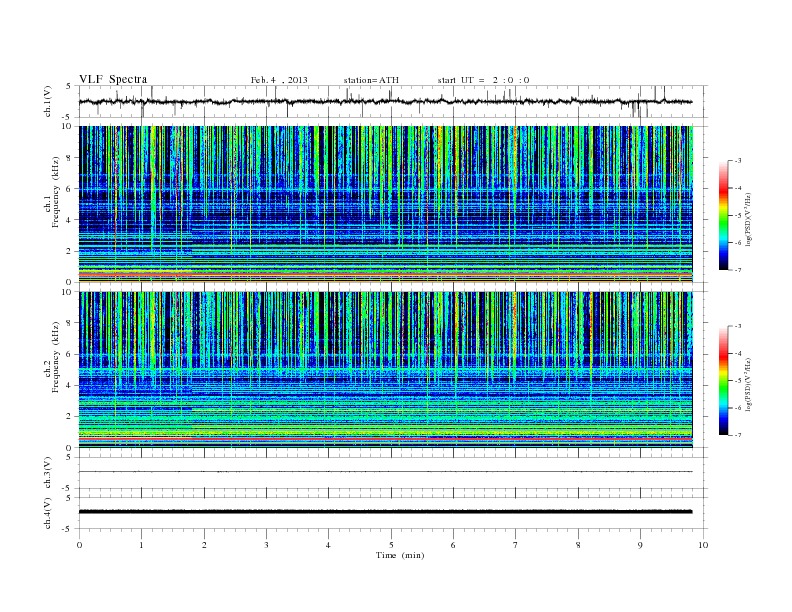Click the ch.1 spectrogram color scale bar
The image size is (792, 612).
[724, 215]
